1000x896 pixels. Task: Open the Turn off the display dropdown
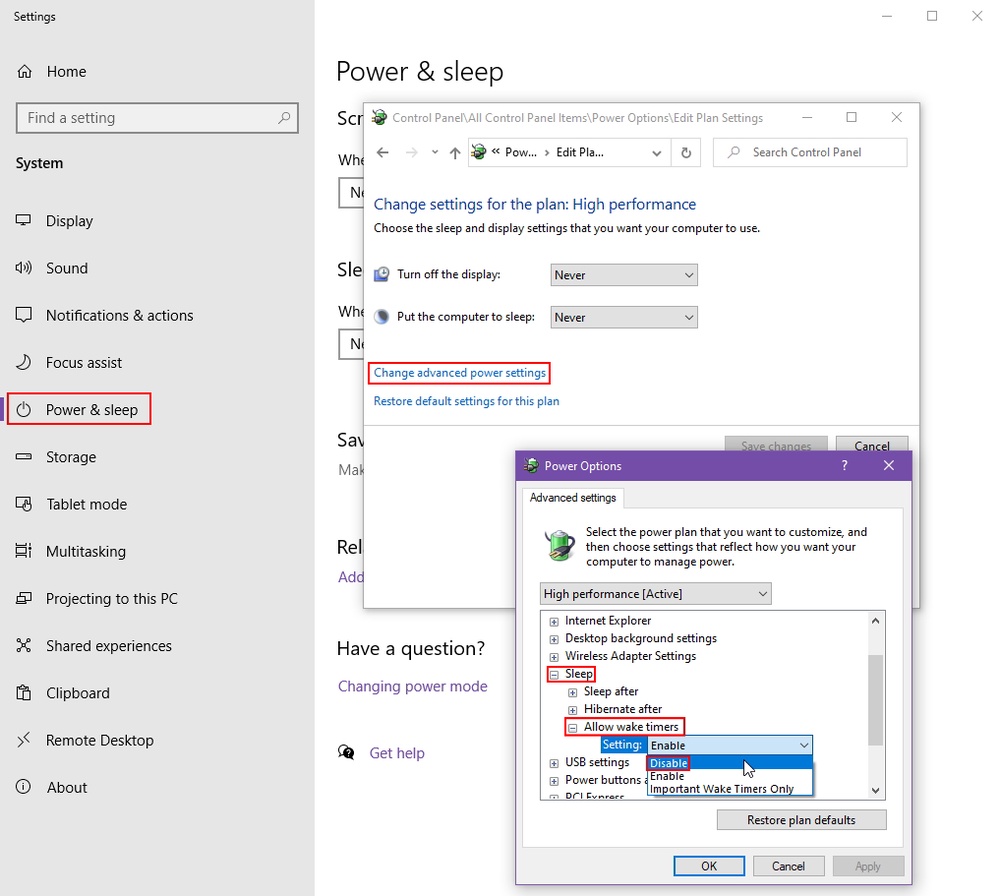(x=624, y=275)
